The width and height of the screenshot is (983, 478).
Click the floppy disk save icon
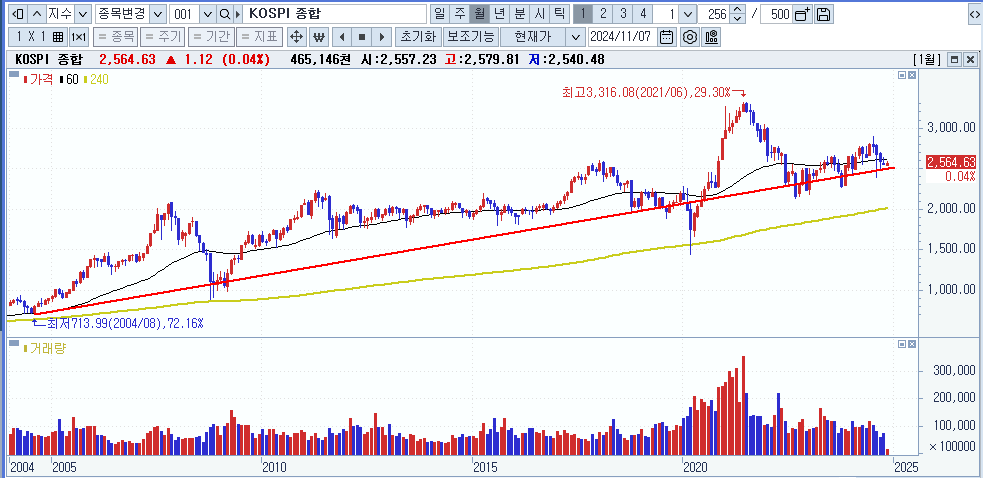tap(824, 14)
